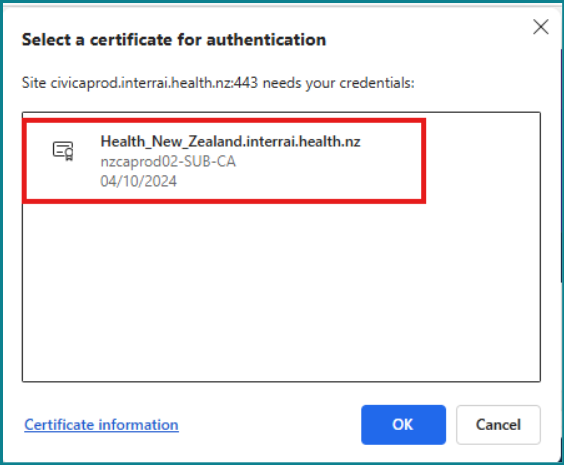This screenshot has height=465, width=564.
Task: Click the 04/10/2024 certificate date
Action: click(x=138, y=181)
